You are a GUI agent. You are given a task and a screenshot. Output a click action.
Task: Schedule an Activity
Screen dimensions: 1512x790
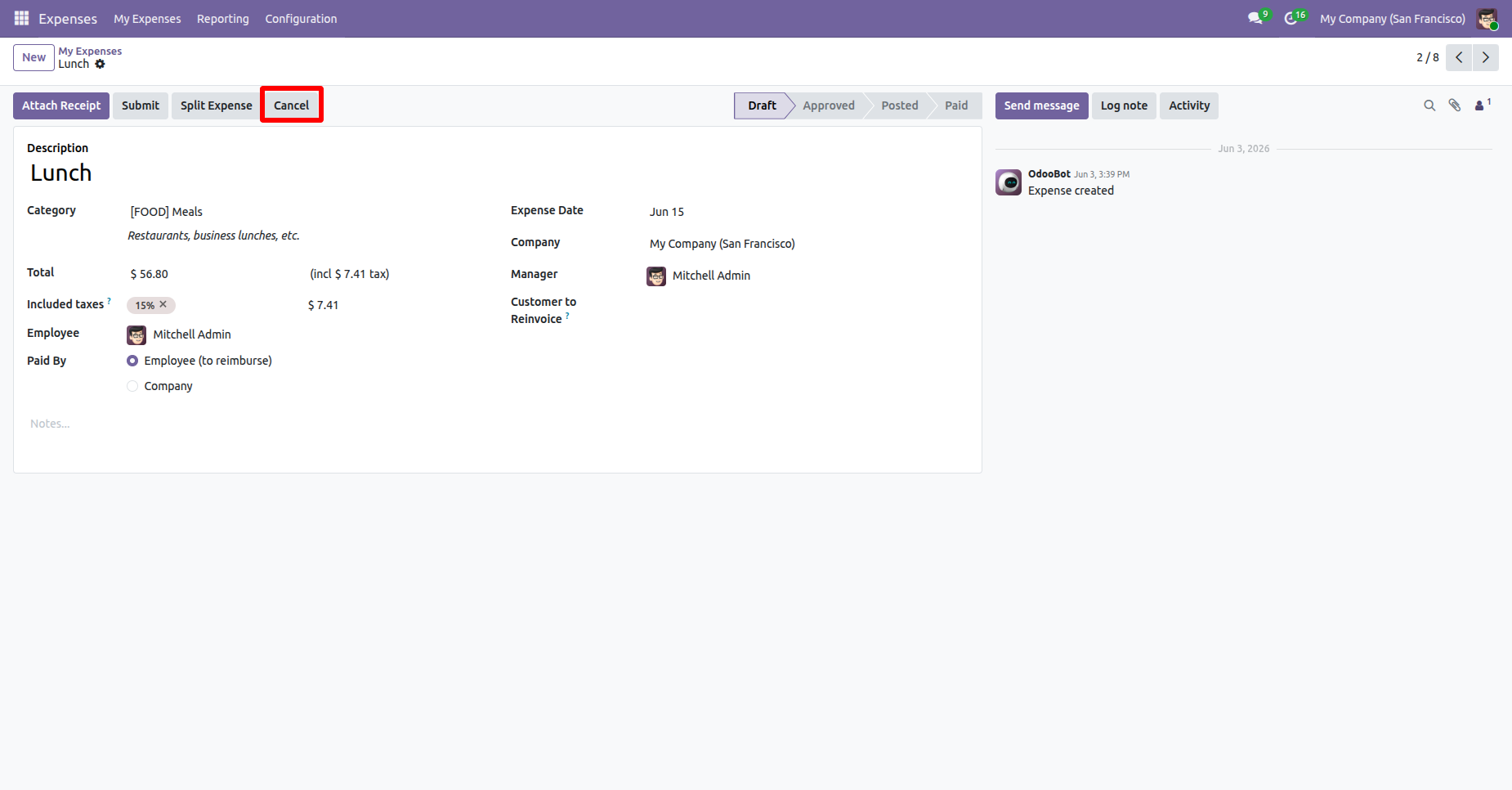(1189, 105)
